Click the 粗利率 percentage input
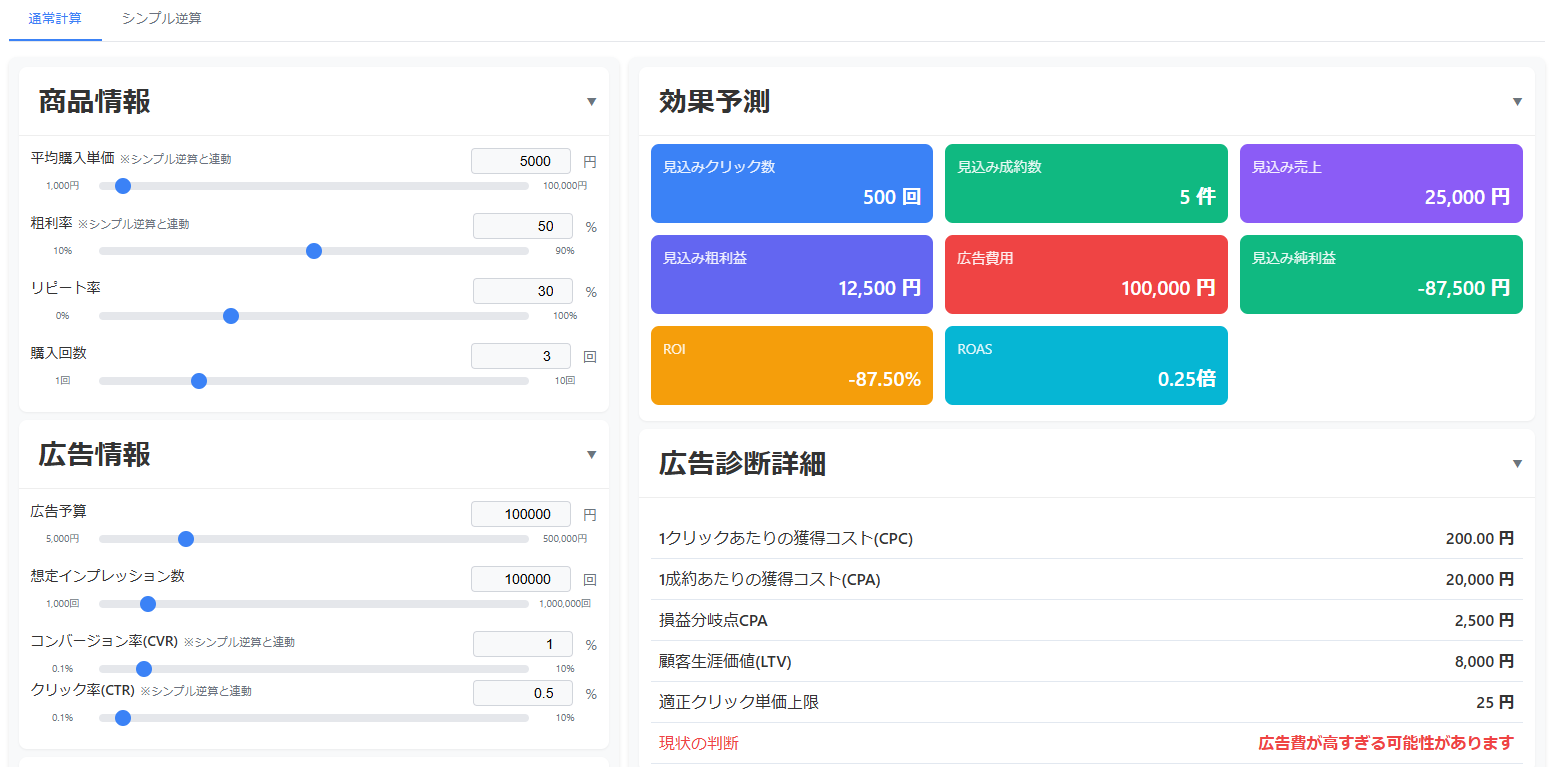The image size is (1556, 767). [x=522, y=226]
